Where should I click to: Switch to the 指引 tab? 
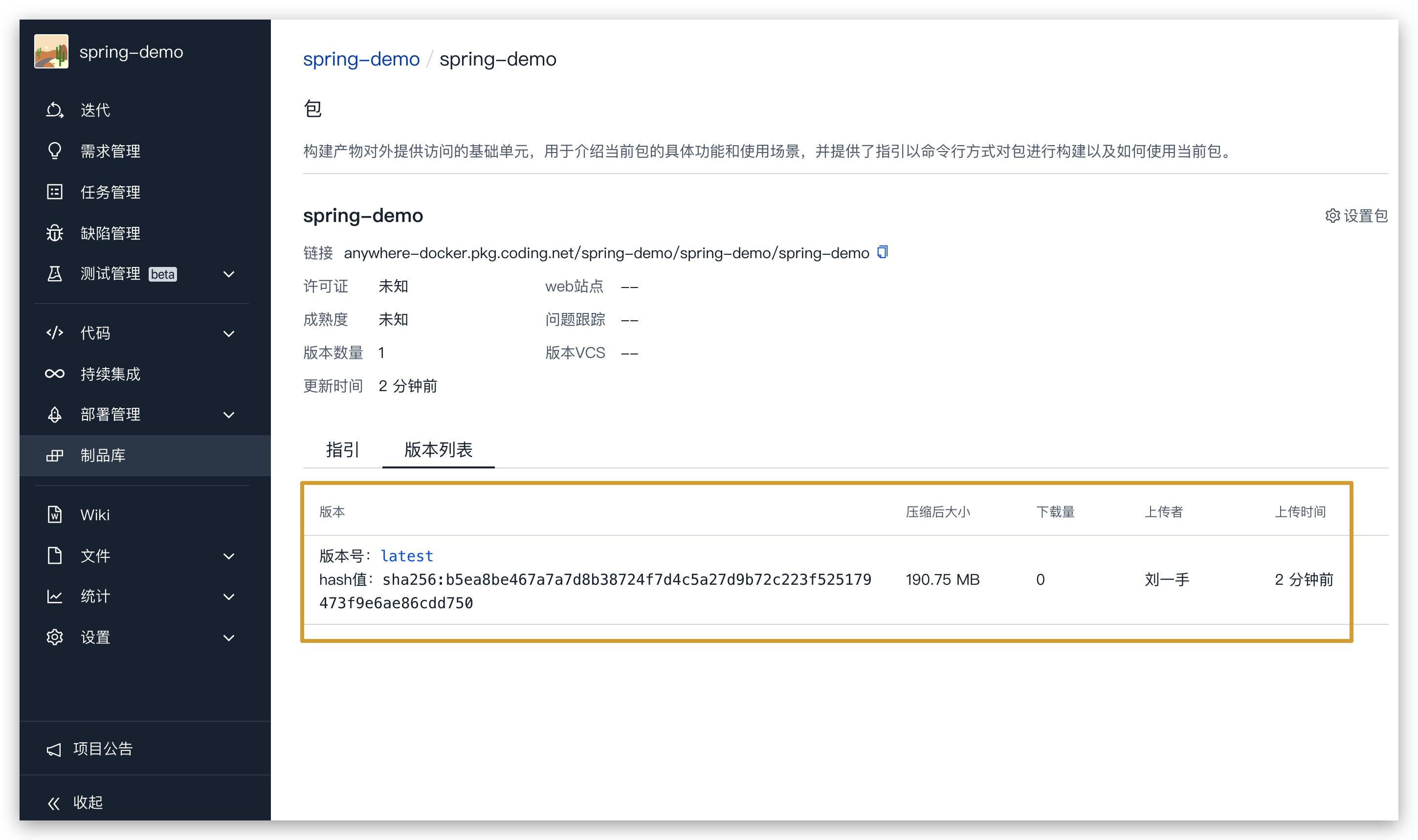tap(342, 450)
